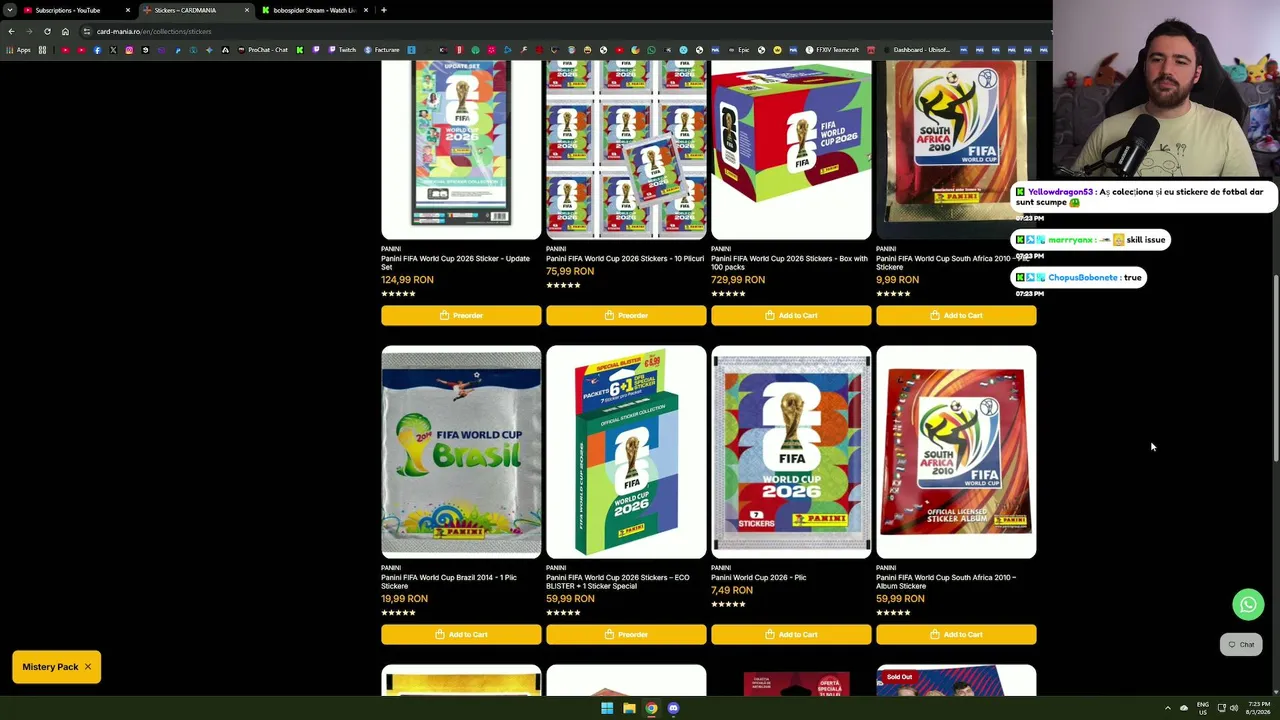This screenshot has height=720, width=1280.
Task: View the Brasil 2014 sticker pack image
Action: coord(461,452)
